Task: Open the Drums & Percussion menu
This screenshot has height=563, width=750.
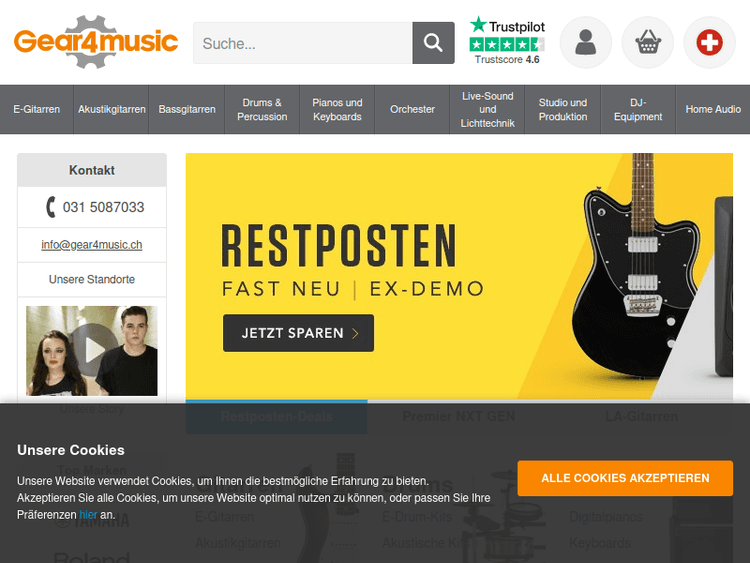Action: (262, 110)
